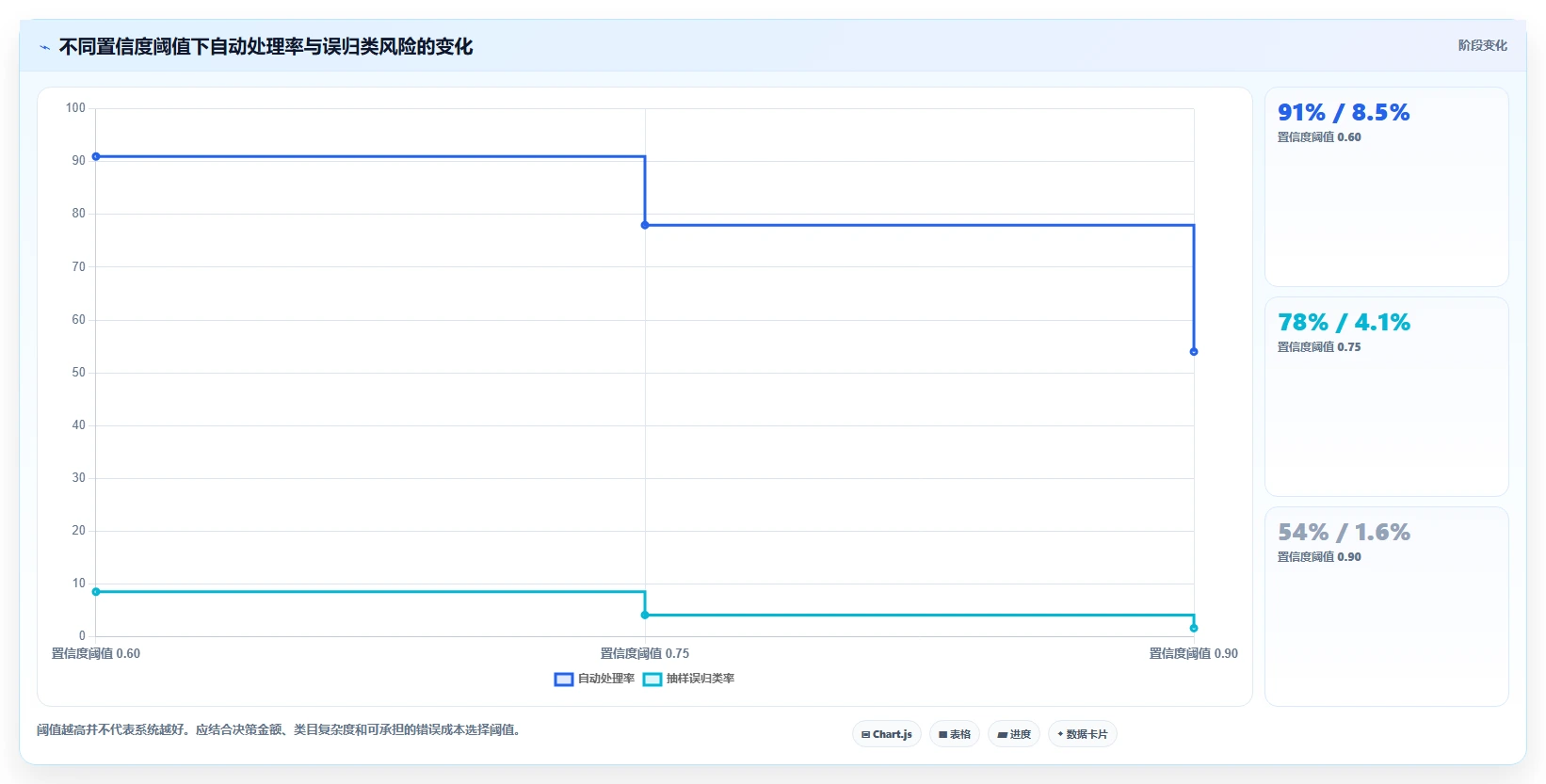Click the teal data point at 1.6 for threshold 0.90

[x=1194, y=629]
